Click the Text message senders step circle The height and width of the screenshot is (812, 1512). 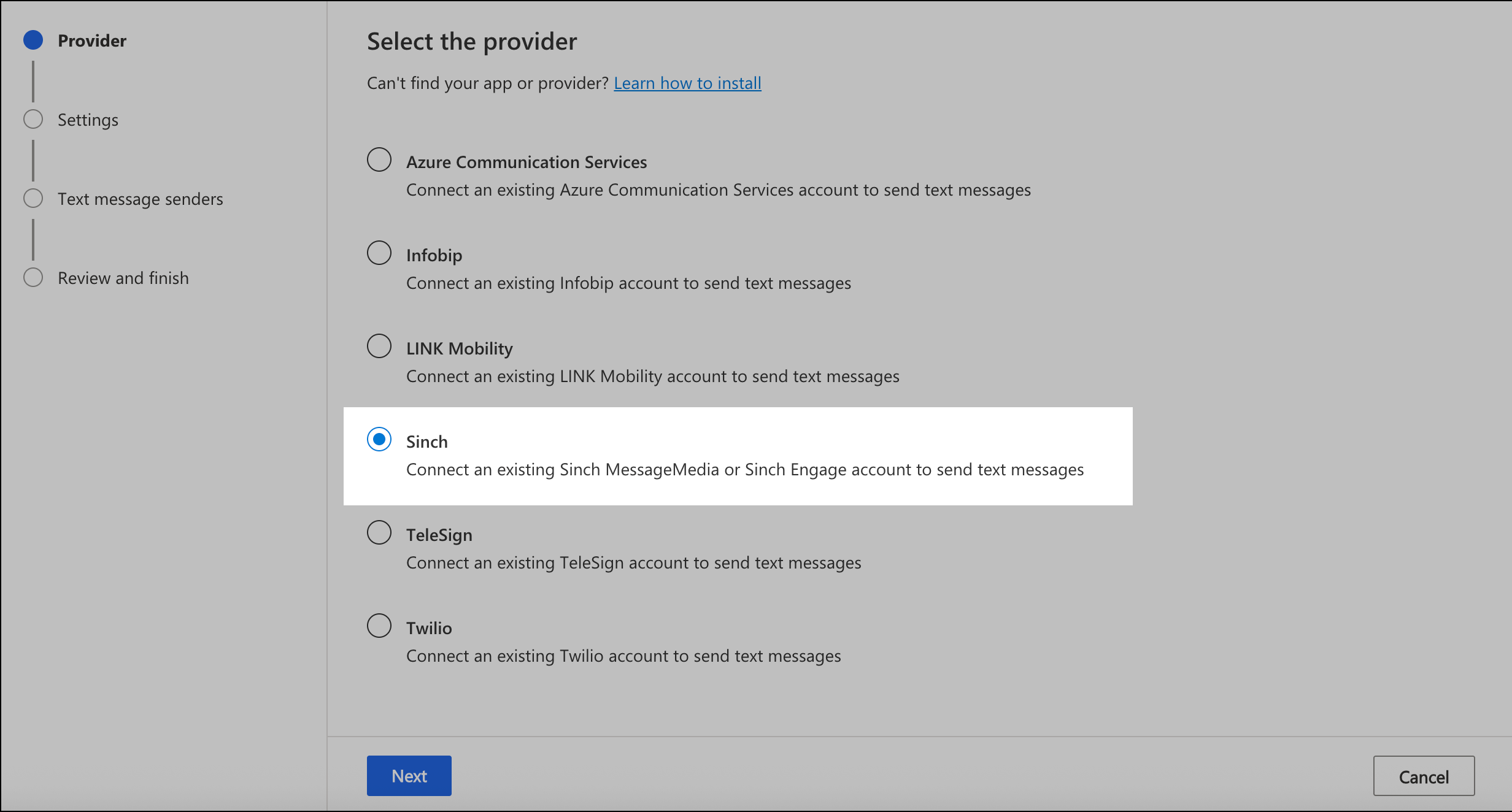coord(33,197)
